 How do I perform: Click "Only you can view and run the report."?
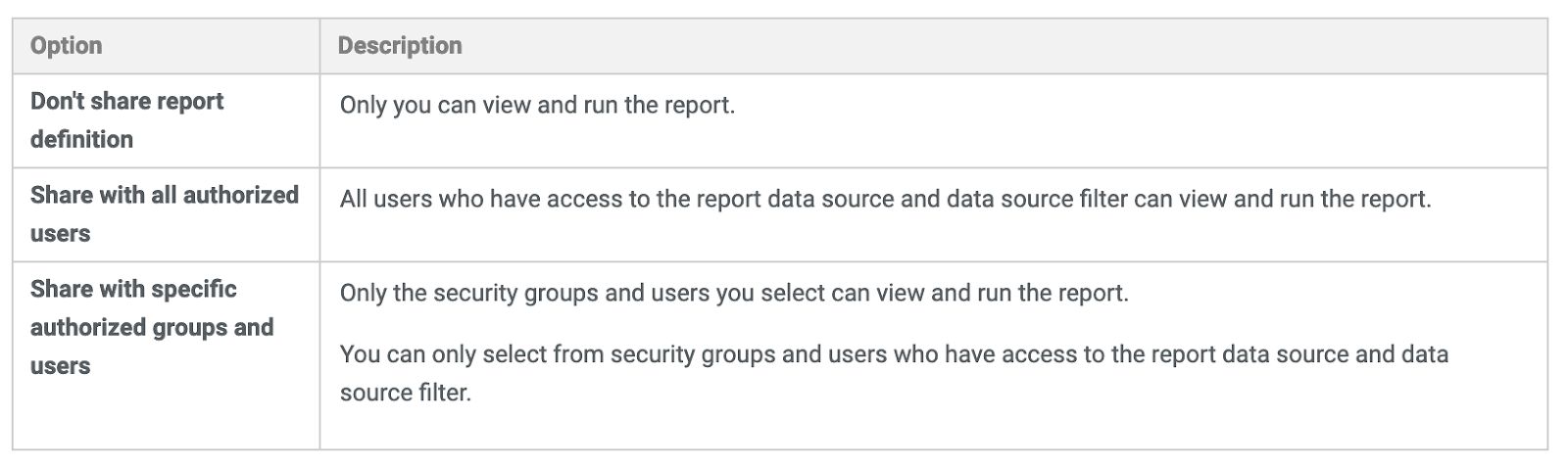point(537,105)
